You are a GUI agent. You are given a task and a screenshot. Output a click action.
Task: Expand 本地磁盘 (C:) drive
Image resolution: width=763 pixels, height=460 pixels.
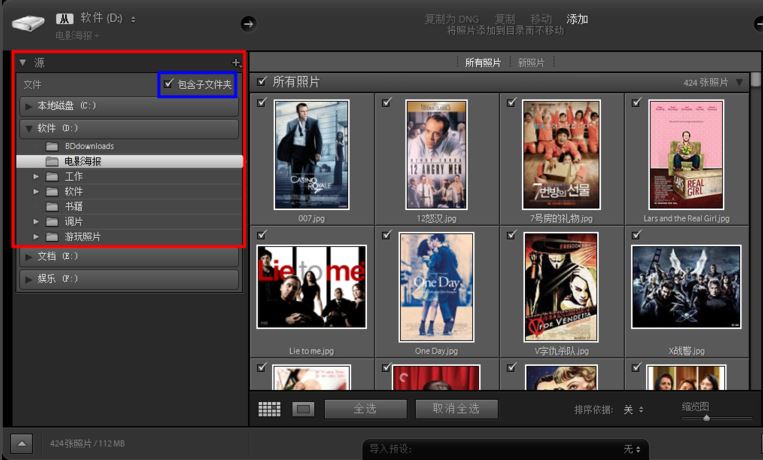coord(29,106)
